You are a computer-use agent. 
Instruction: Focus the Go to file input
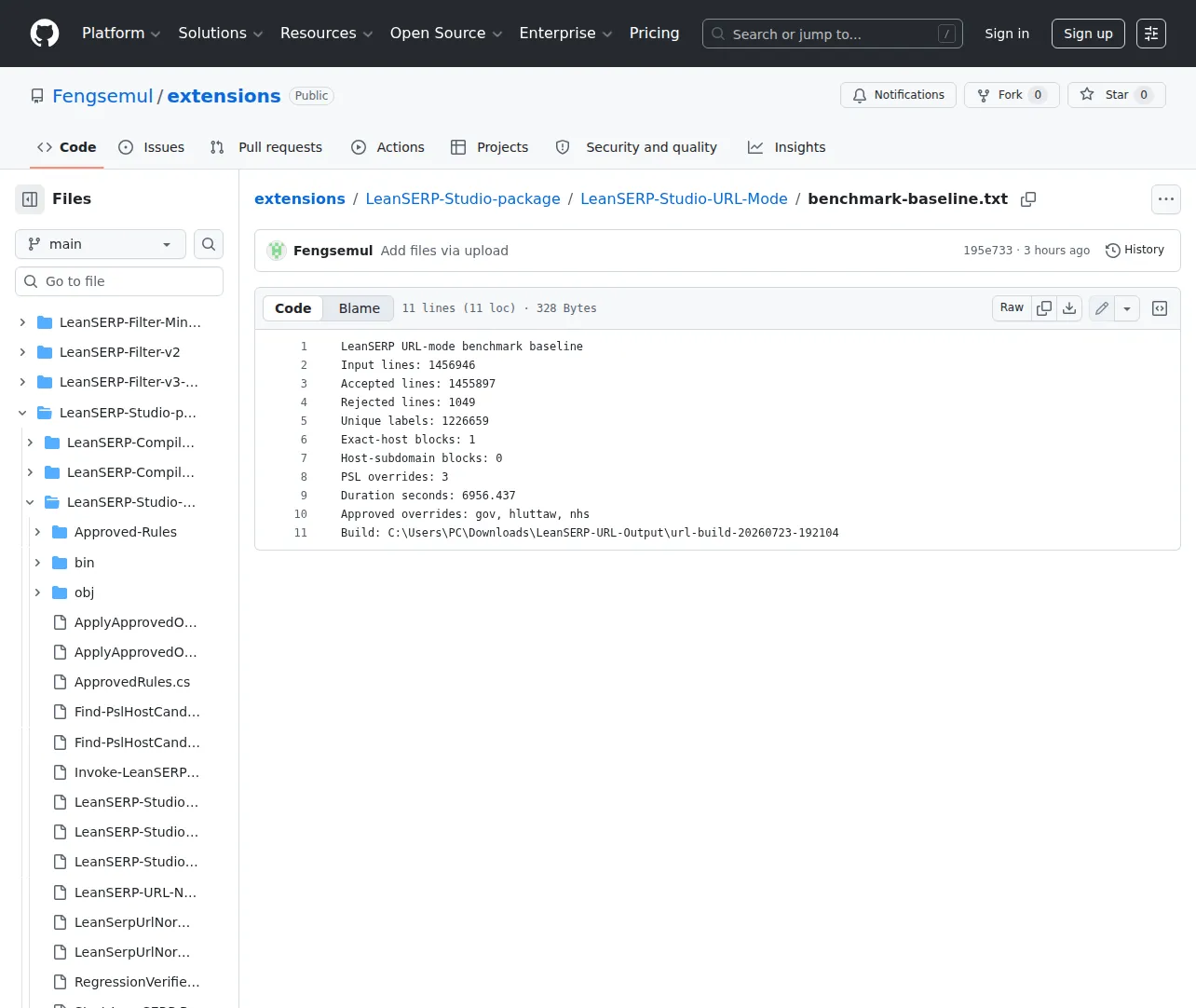(119, 281)
